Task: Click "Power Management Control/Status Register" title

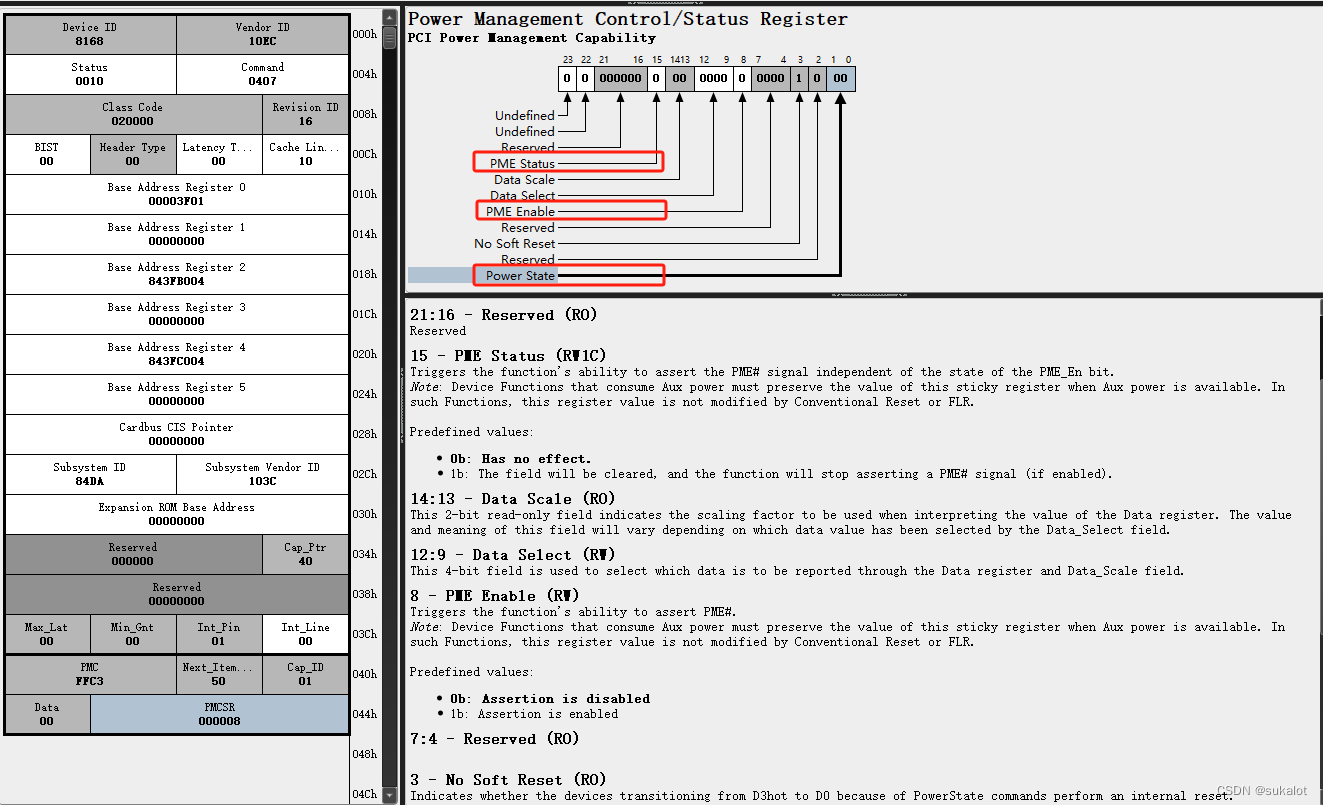Action: [628, 19]
